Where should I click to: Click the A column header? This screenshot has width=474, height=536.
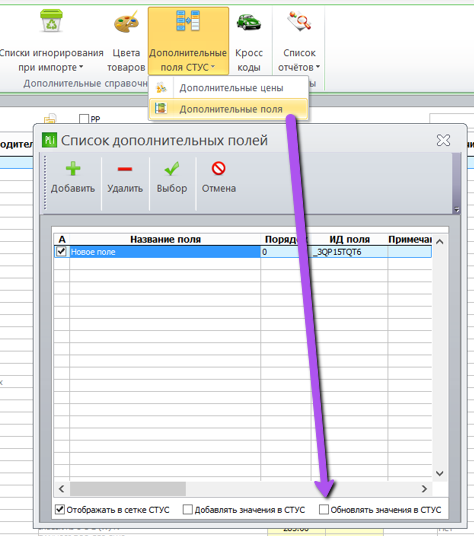pyautogui.click(x=62, y=239)
